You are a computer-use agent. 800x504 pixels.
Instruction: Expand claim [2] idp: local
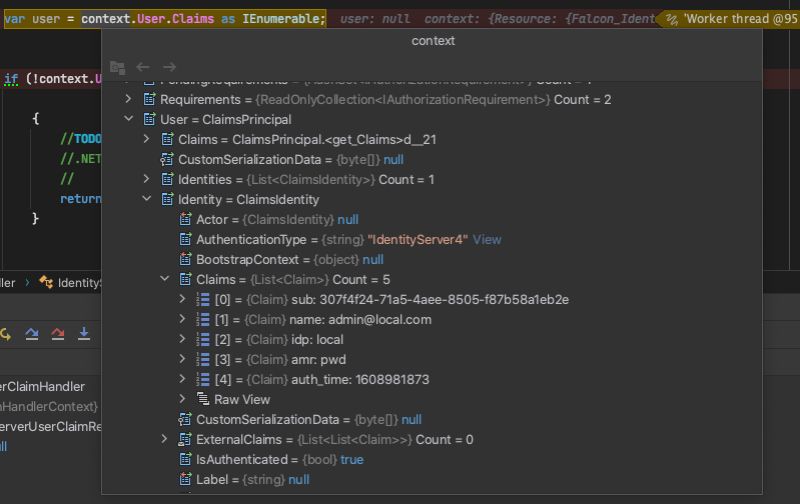(x=183, y=339)
